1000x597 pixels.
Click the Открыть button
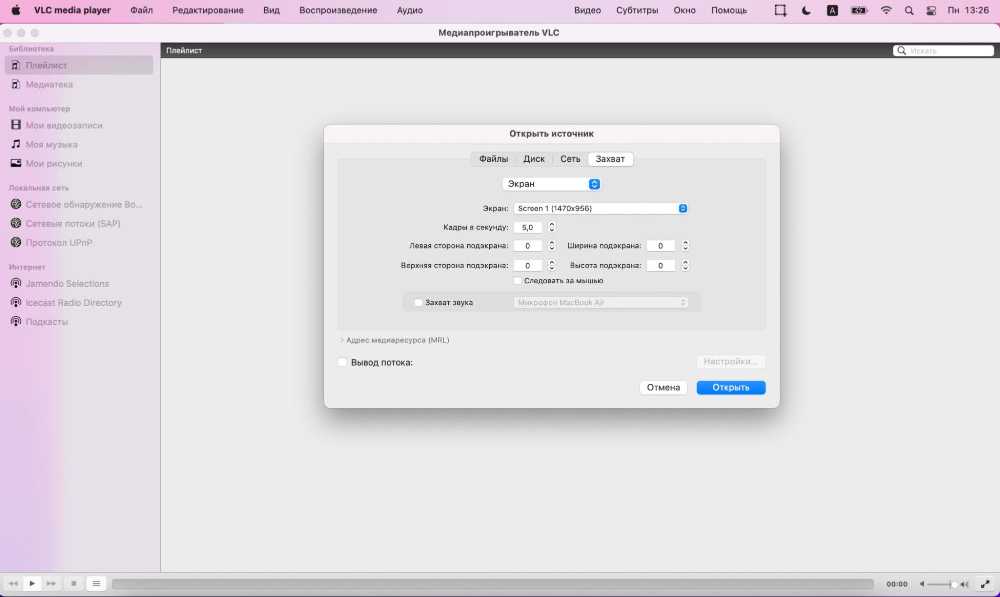tap(731, 387)
